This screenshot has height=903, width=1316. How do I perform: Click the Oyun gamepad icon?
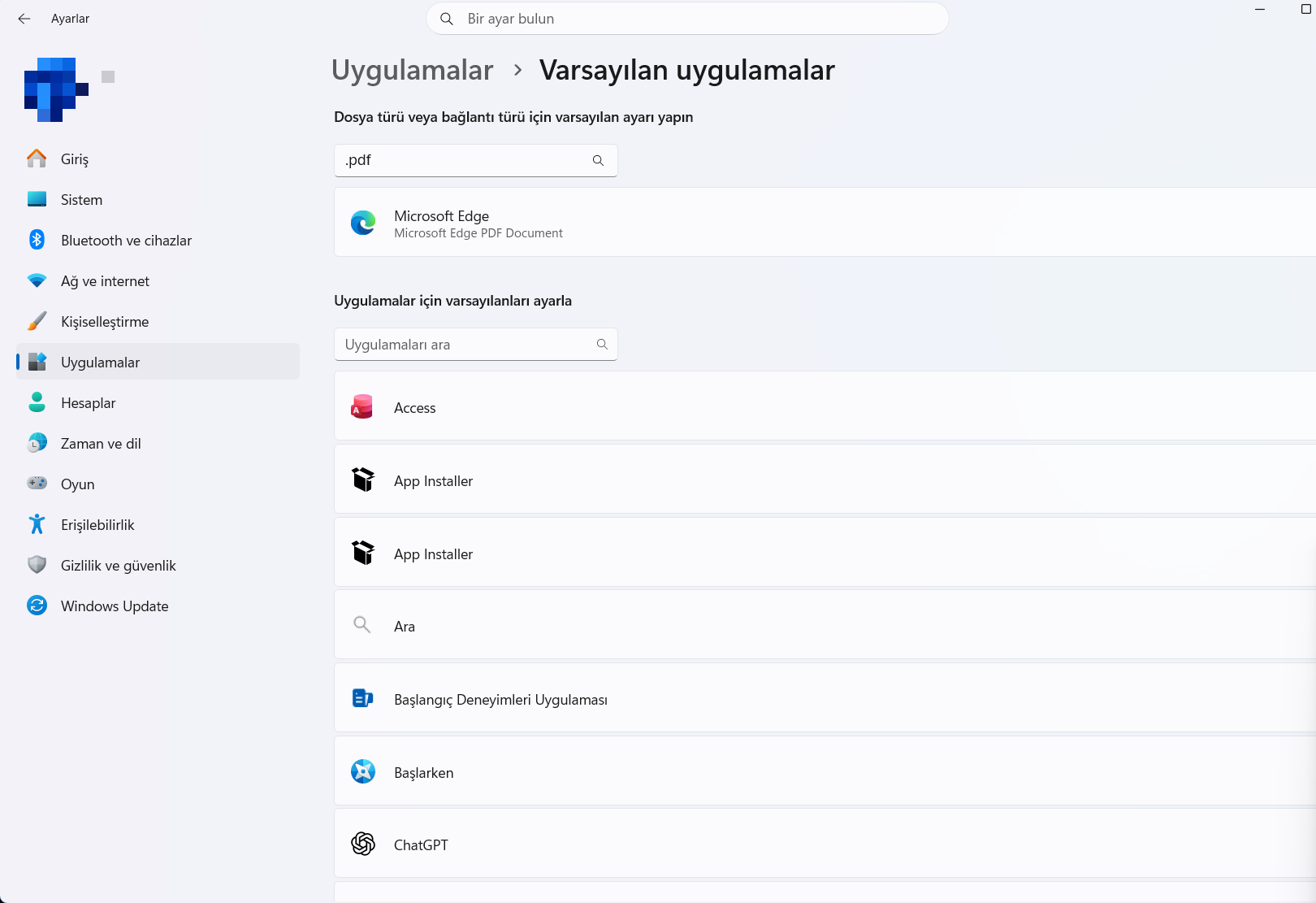pyautogui.click(x=37, y=484)
